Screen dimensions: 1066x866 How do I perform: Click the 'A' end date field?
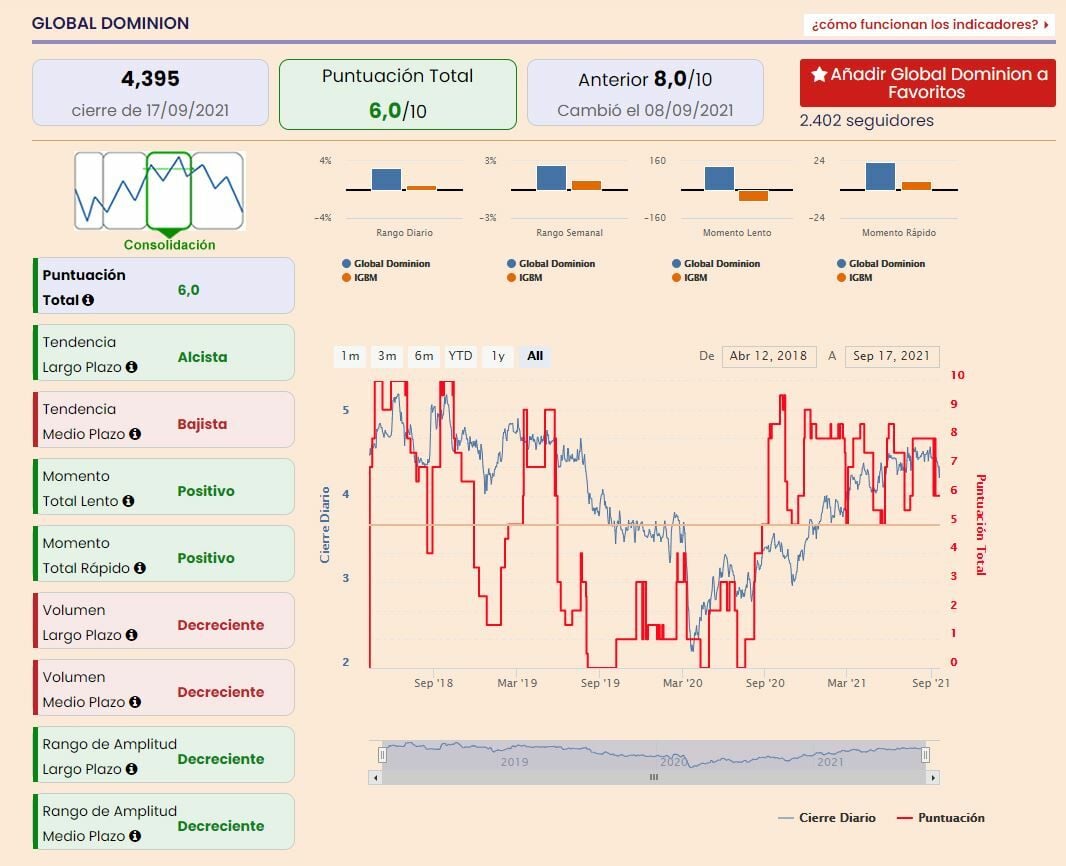[892, 356]
